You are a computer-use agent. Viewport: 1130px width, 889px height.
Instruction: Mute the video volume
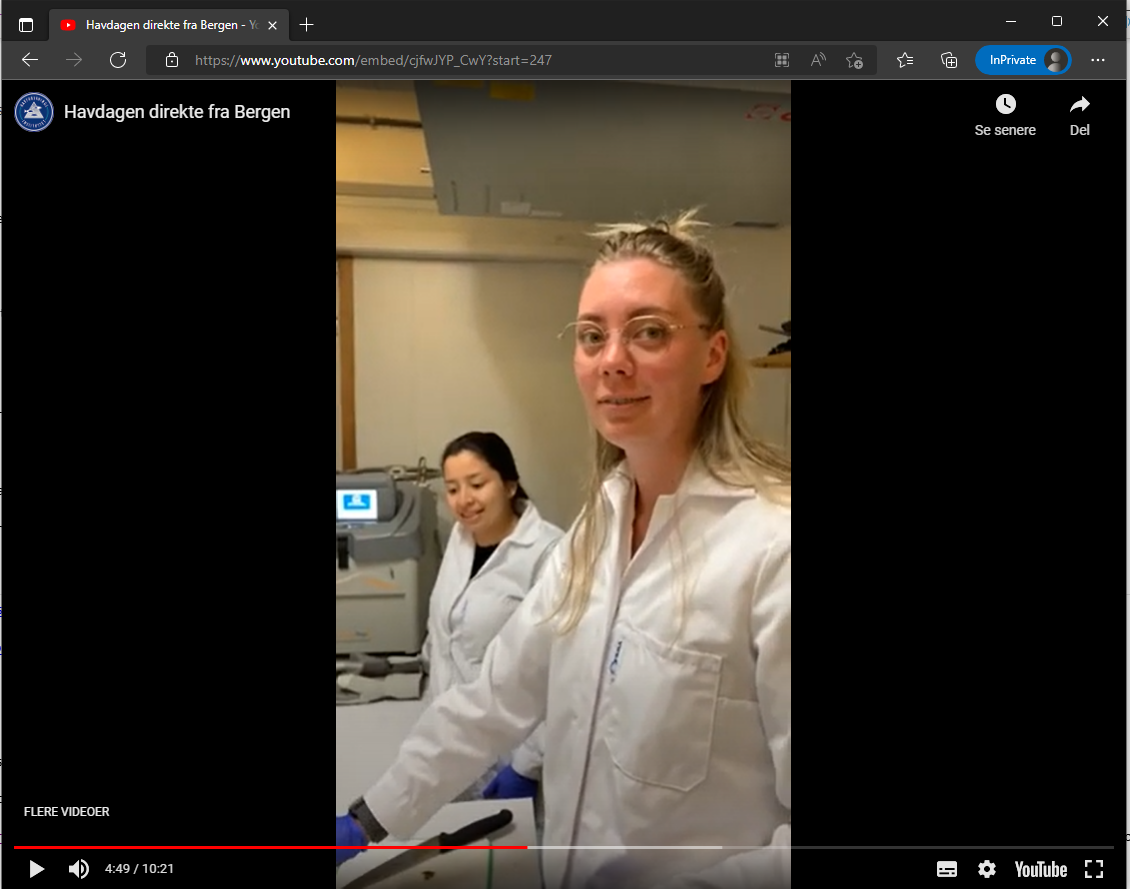click(79, 869)
